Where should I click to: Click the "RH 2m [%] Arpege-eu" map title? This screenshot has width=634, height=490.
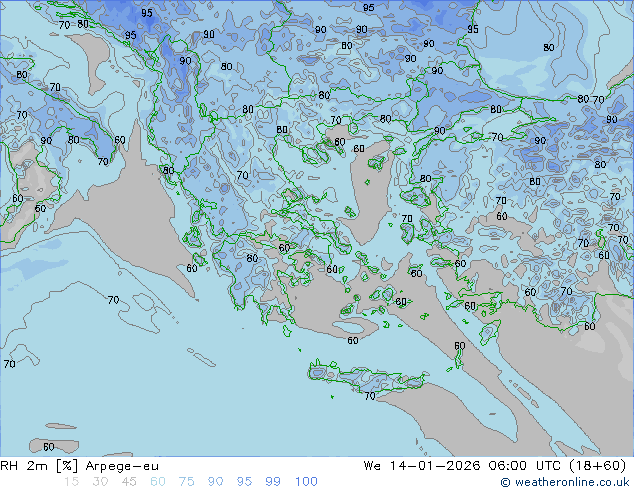[79, 466]
